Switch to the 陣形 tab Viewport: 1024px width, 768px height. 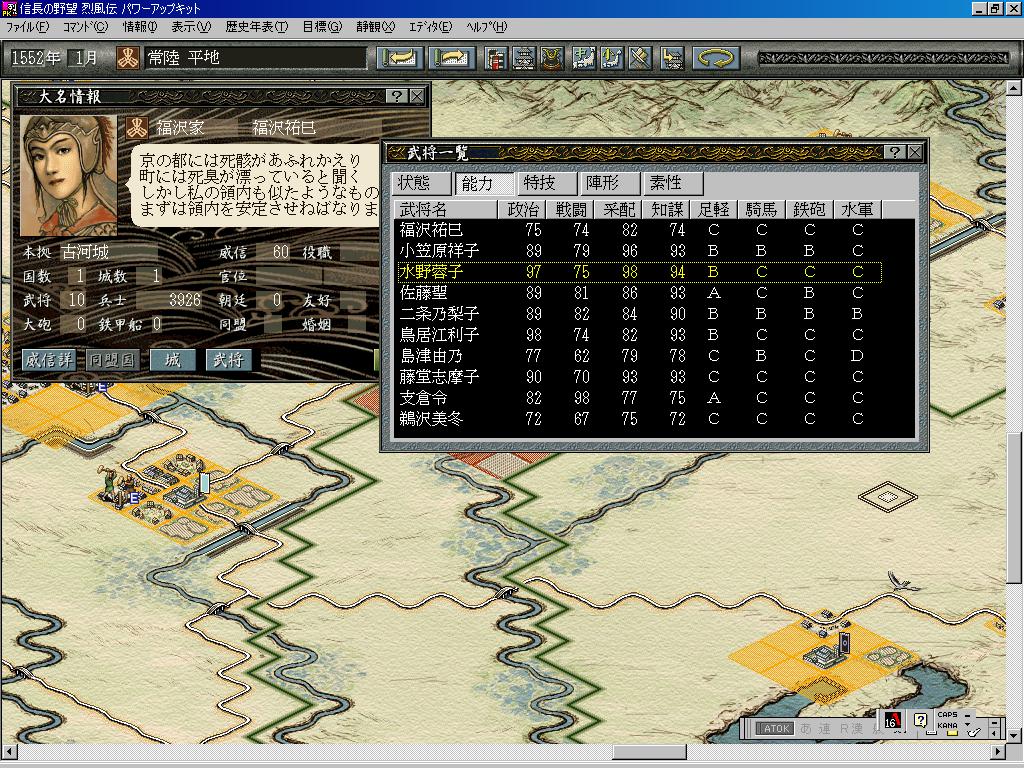tap(609, 183)
